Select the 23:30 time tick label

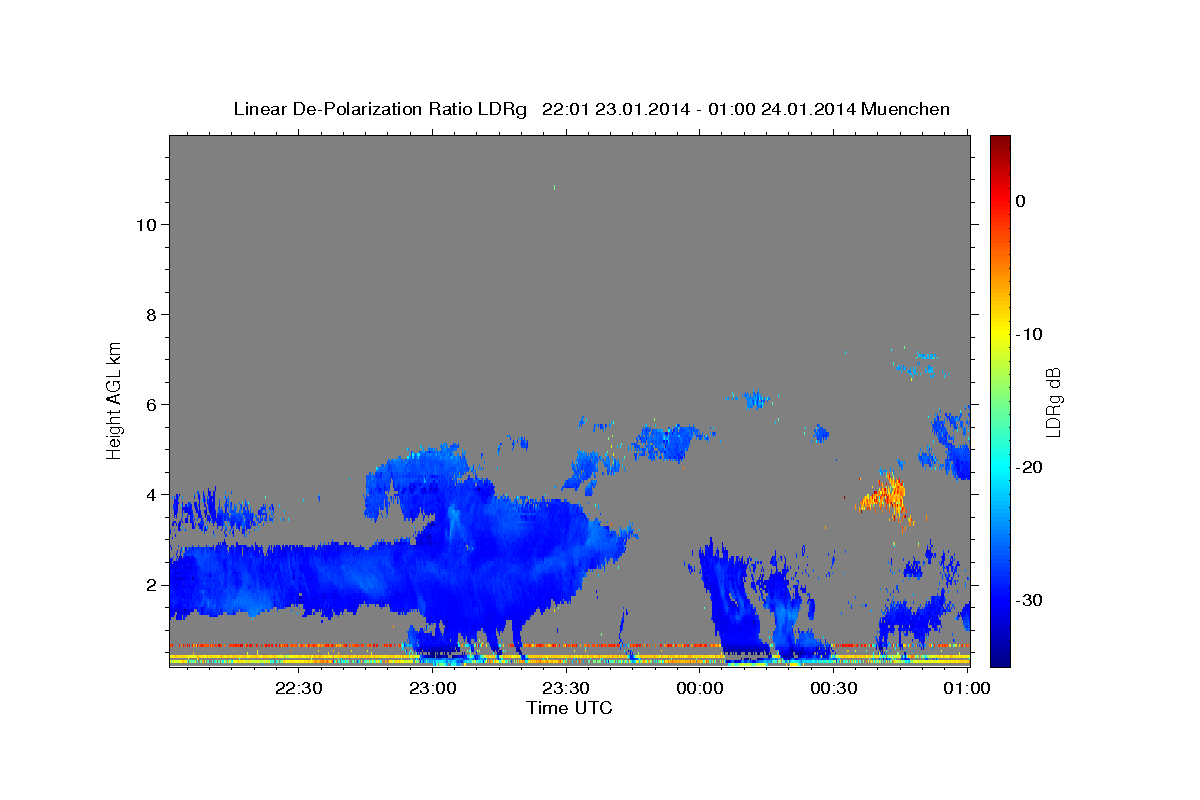pyautogui.click(x=566, y=688)
